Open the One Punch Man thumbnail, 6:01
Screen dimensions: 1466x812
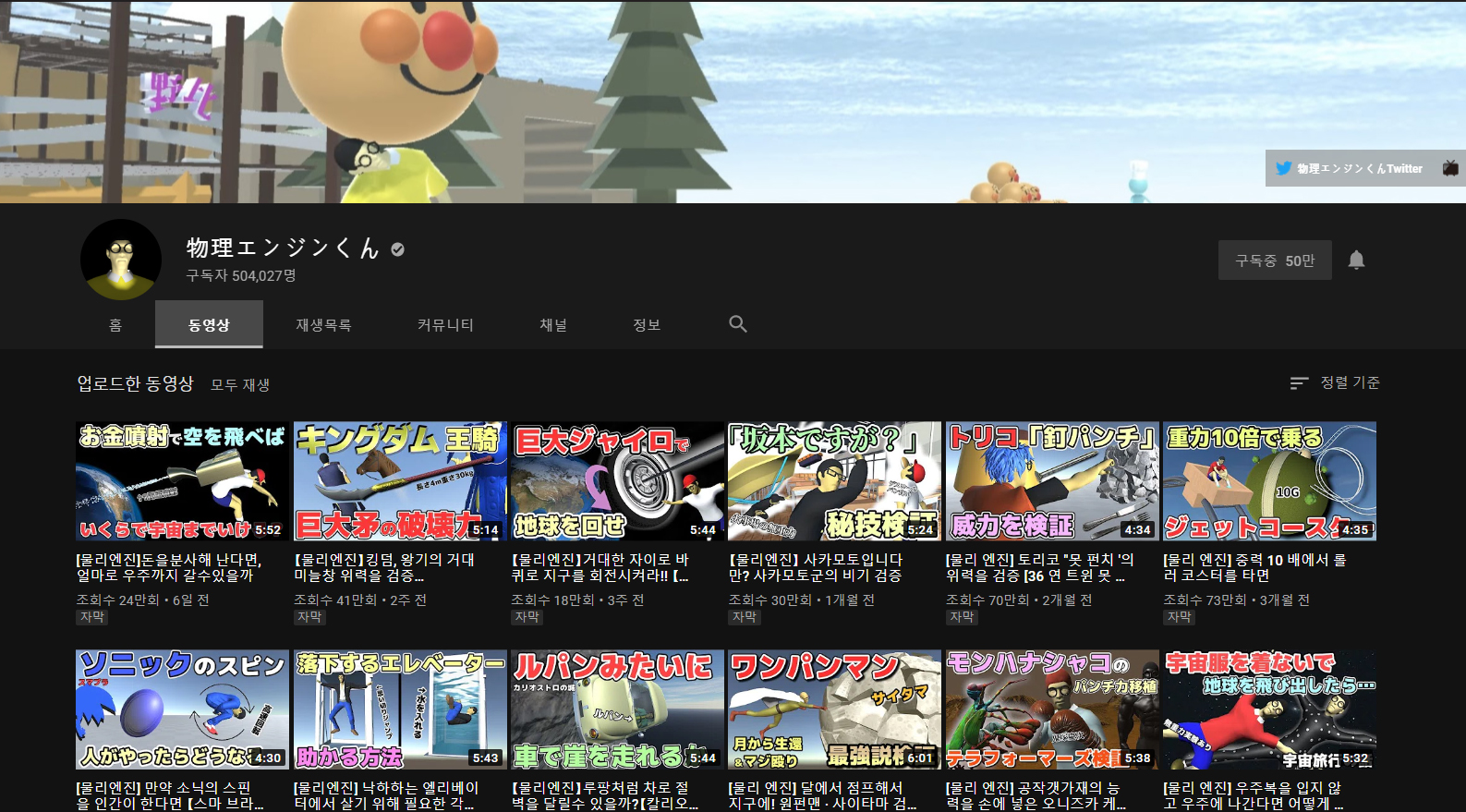pyautogui.click(x=835, y=709)
